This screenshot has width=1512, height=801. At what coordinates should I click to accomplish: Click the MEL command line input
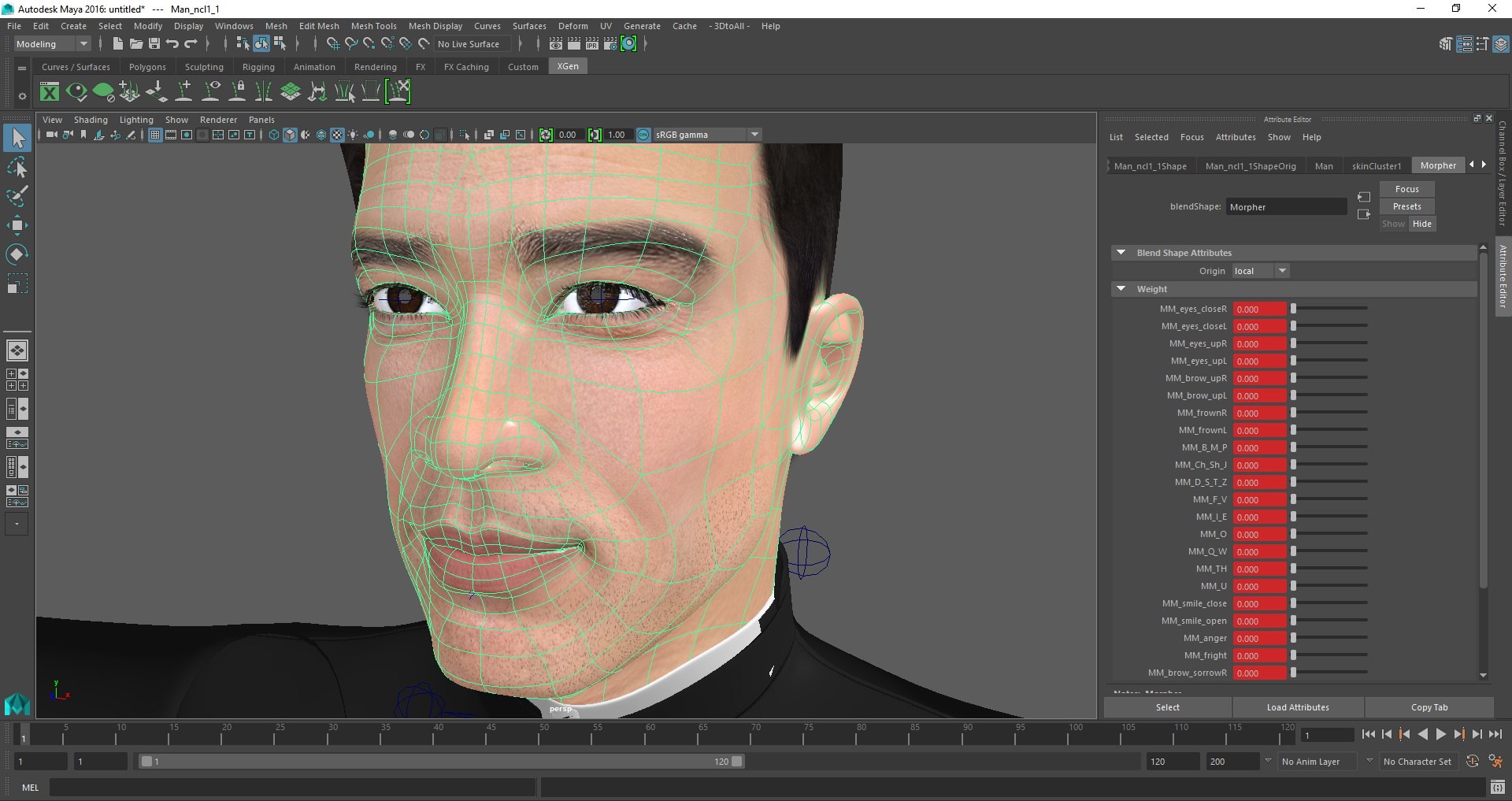click(293, 787)
